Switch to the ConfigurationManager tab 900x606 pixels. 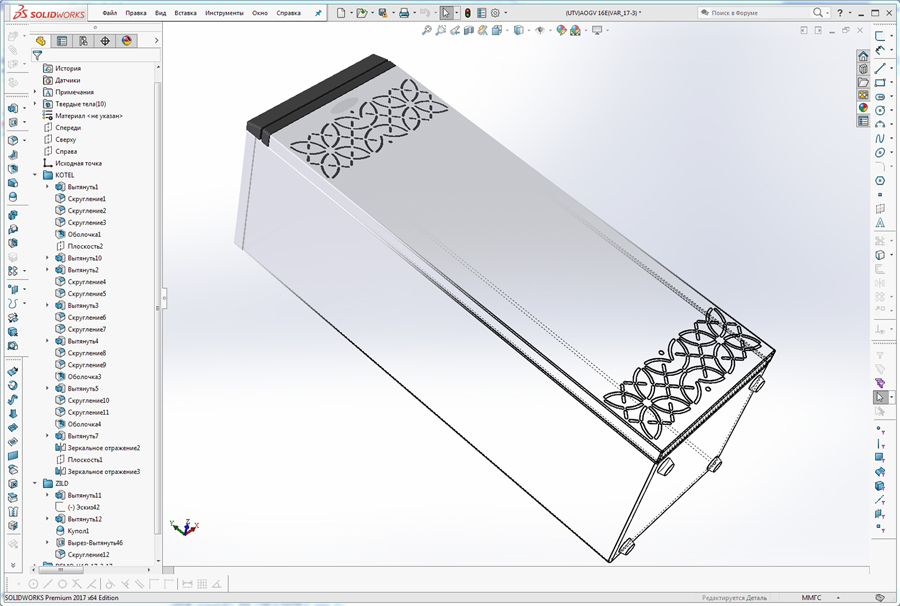pos(84,41)
